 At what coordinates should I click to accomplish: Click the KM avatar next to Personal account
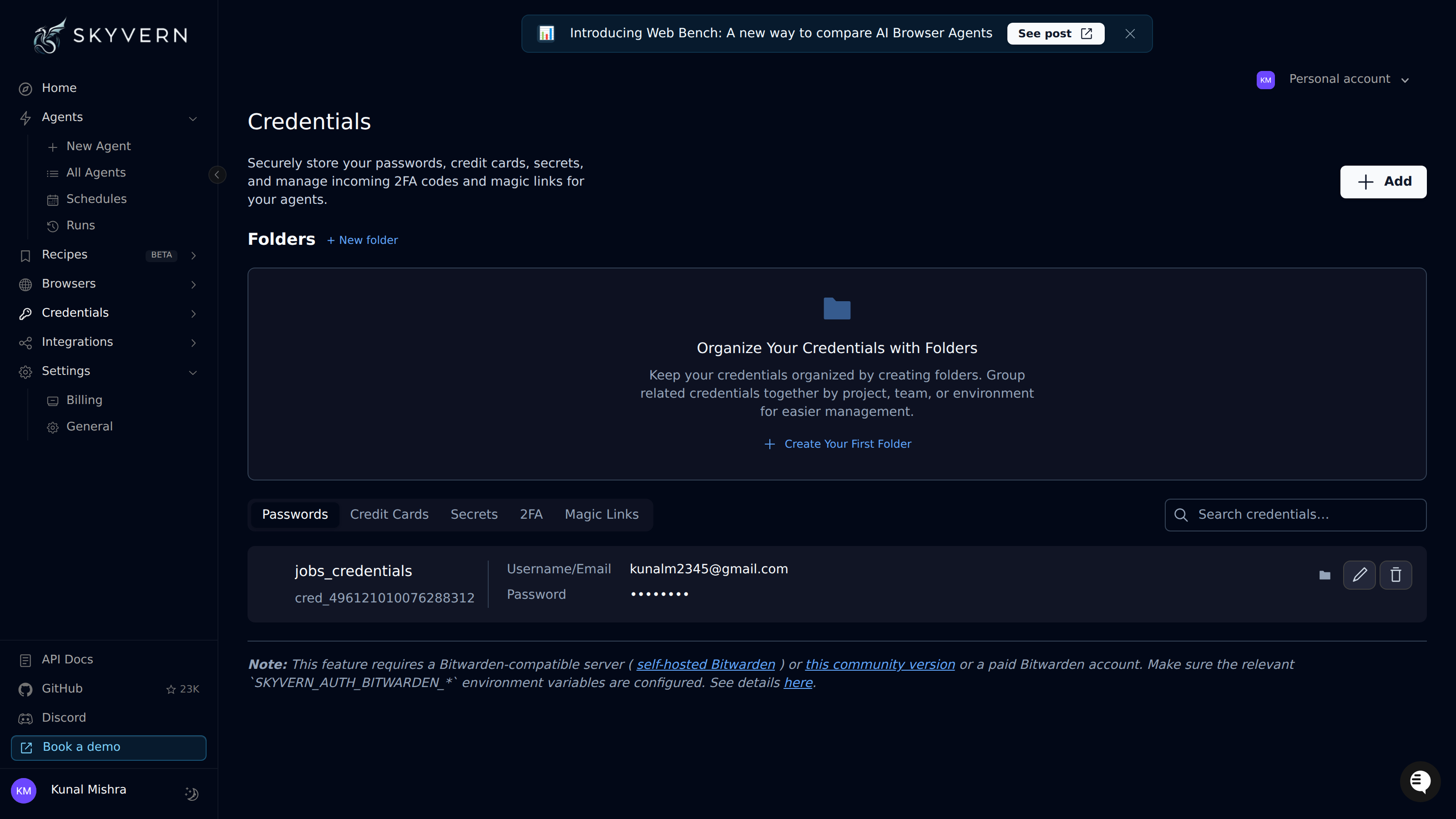[x=1265, y=80]
